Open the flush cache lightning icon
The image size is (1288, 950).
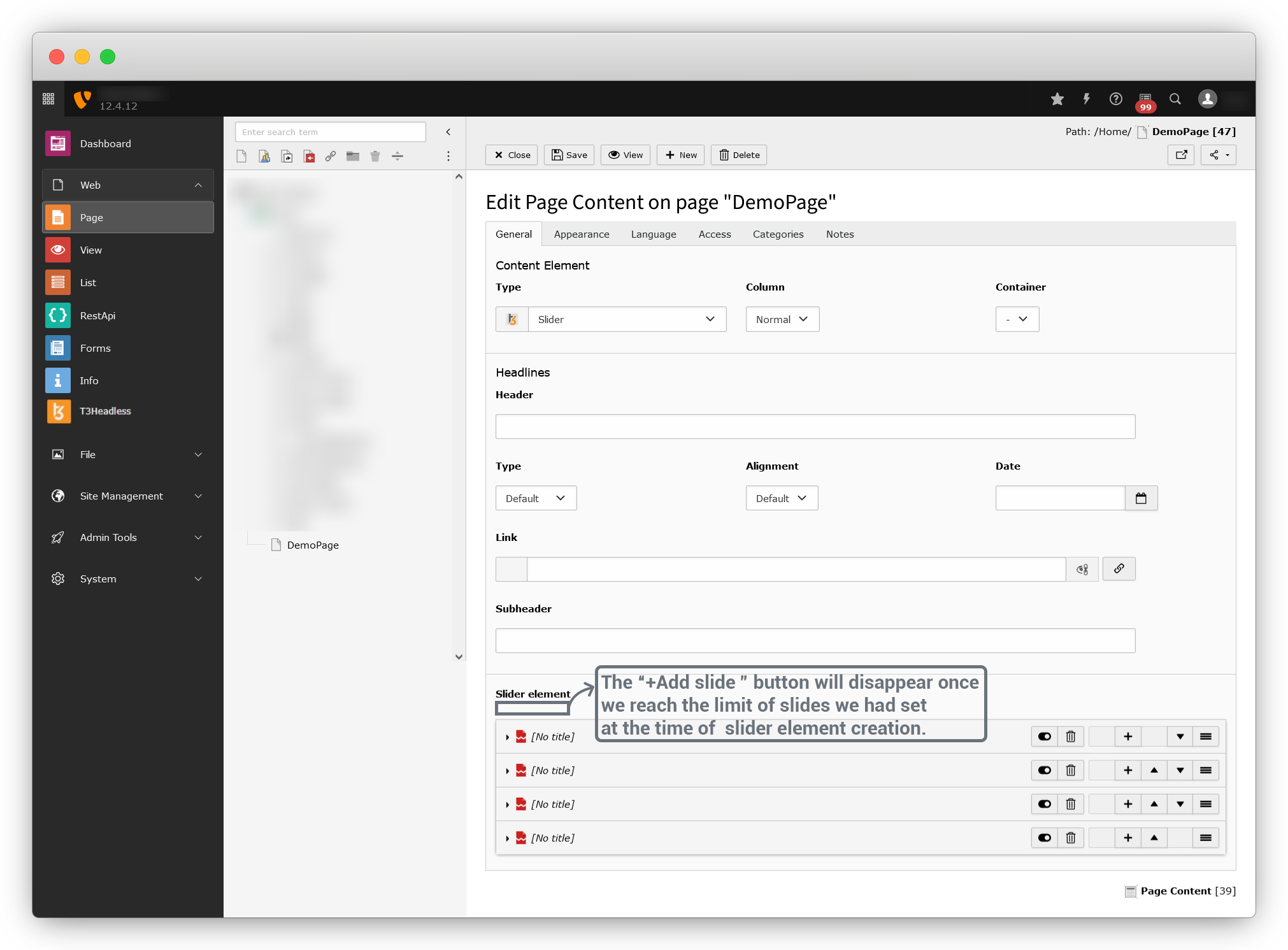pyautogui.click(x=1086, y=99)
